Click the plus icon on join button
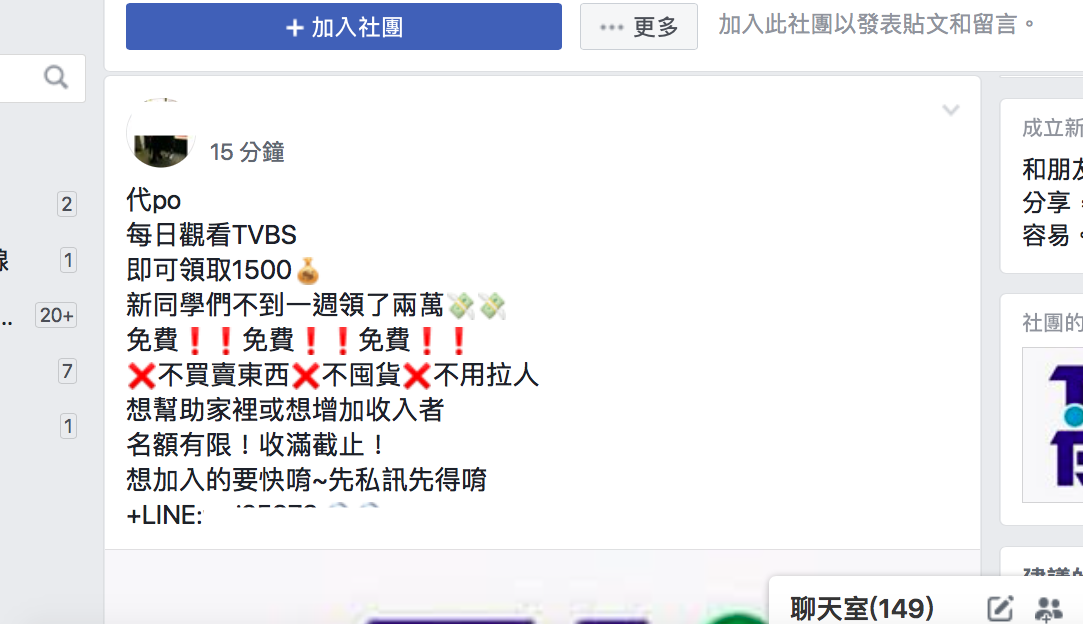 click(294, 28)
